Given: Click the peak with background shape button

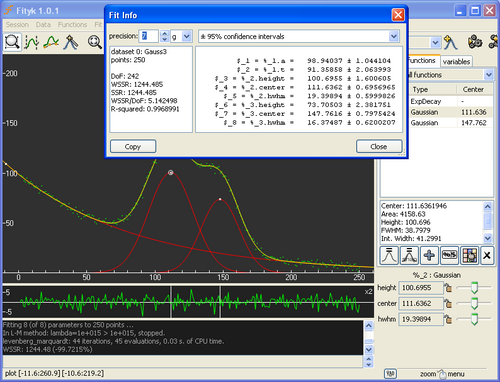Looking at the screenshot, I should [409, 256].
